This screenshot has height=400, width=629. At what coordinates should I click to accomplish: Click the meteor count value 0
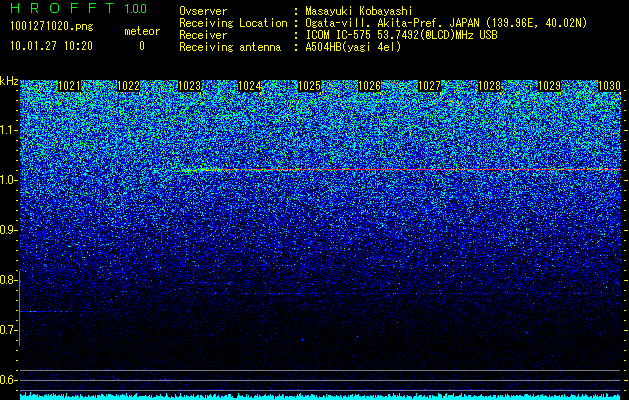(142, 46)
